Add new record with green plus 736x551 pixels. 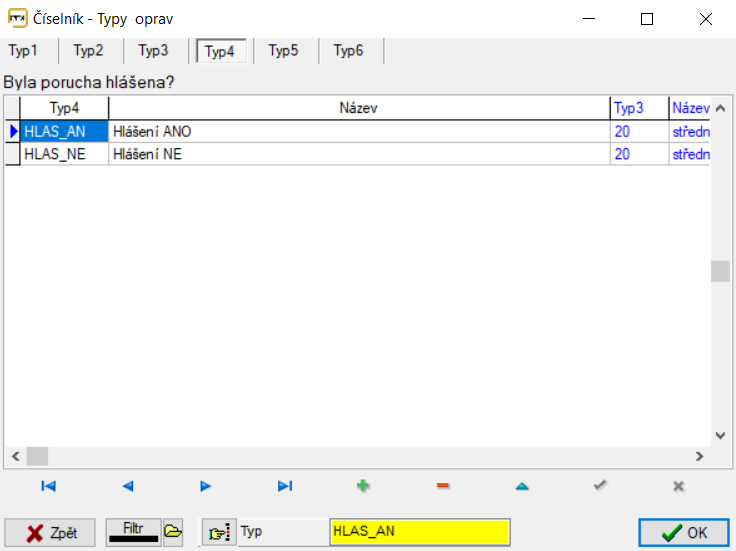point(363,486)
